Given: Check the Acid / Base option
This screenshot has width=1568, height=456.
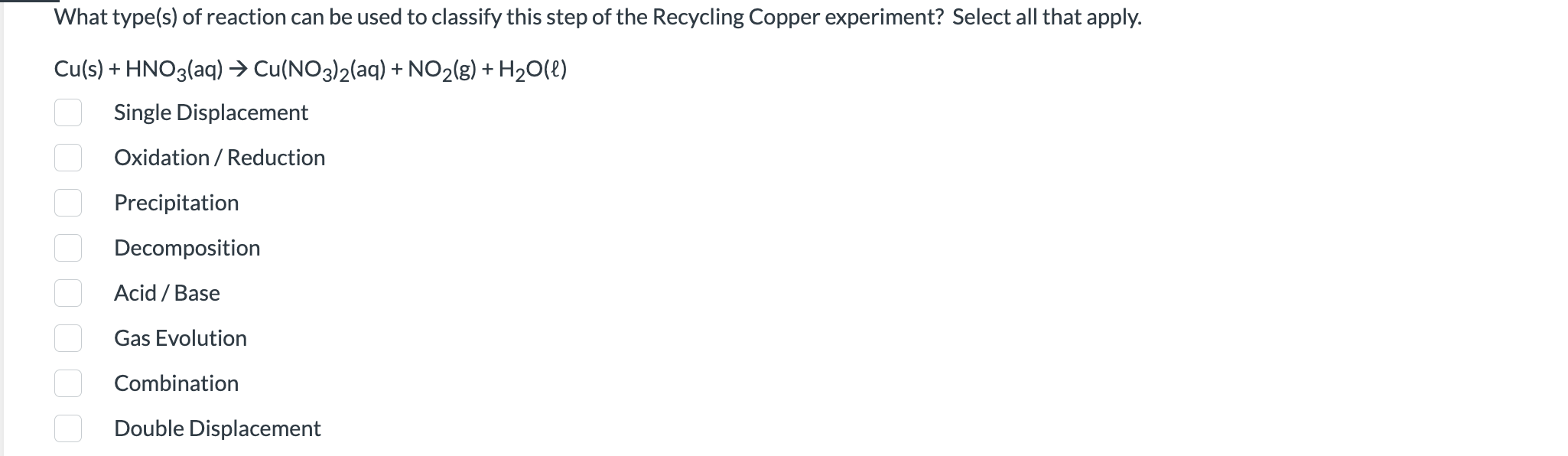Looking at the screenshot, I should (68, 293).
